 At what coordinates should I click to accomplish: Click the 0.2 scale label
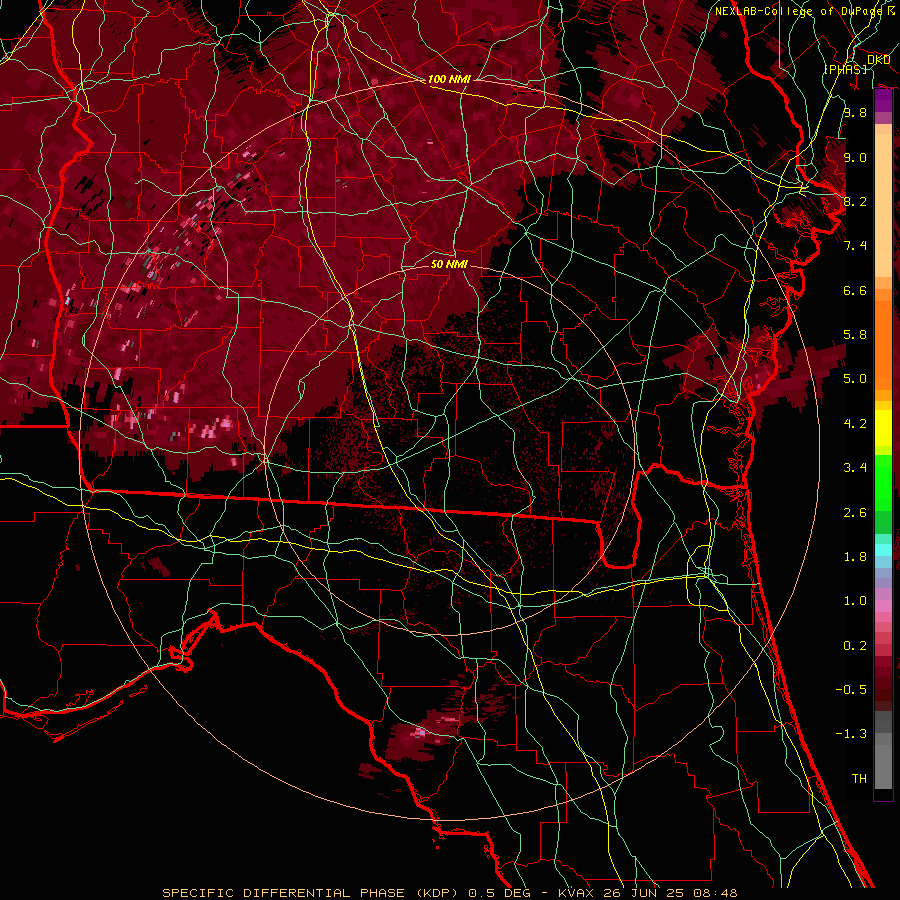[855, 646]
